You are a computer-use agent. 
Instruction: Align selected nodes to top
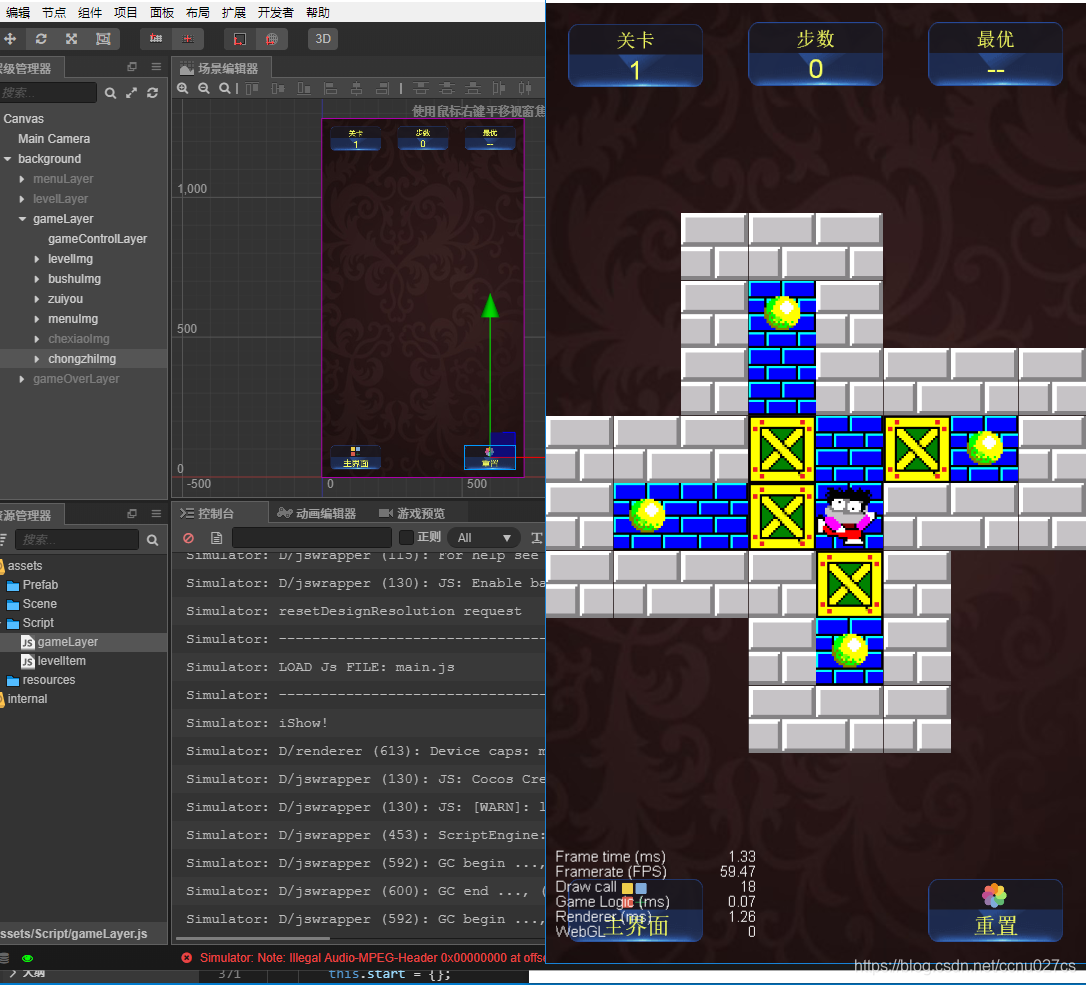(x=252, y=88)
